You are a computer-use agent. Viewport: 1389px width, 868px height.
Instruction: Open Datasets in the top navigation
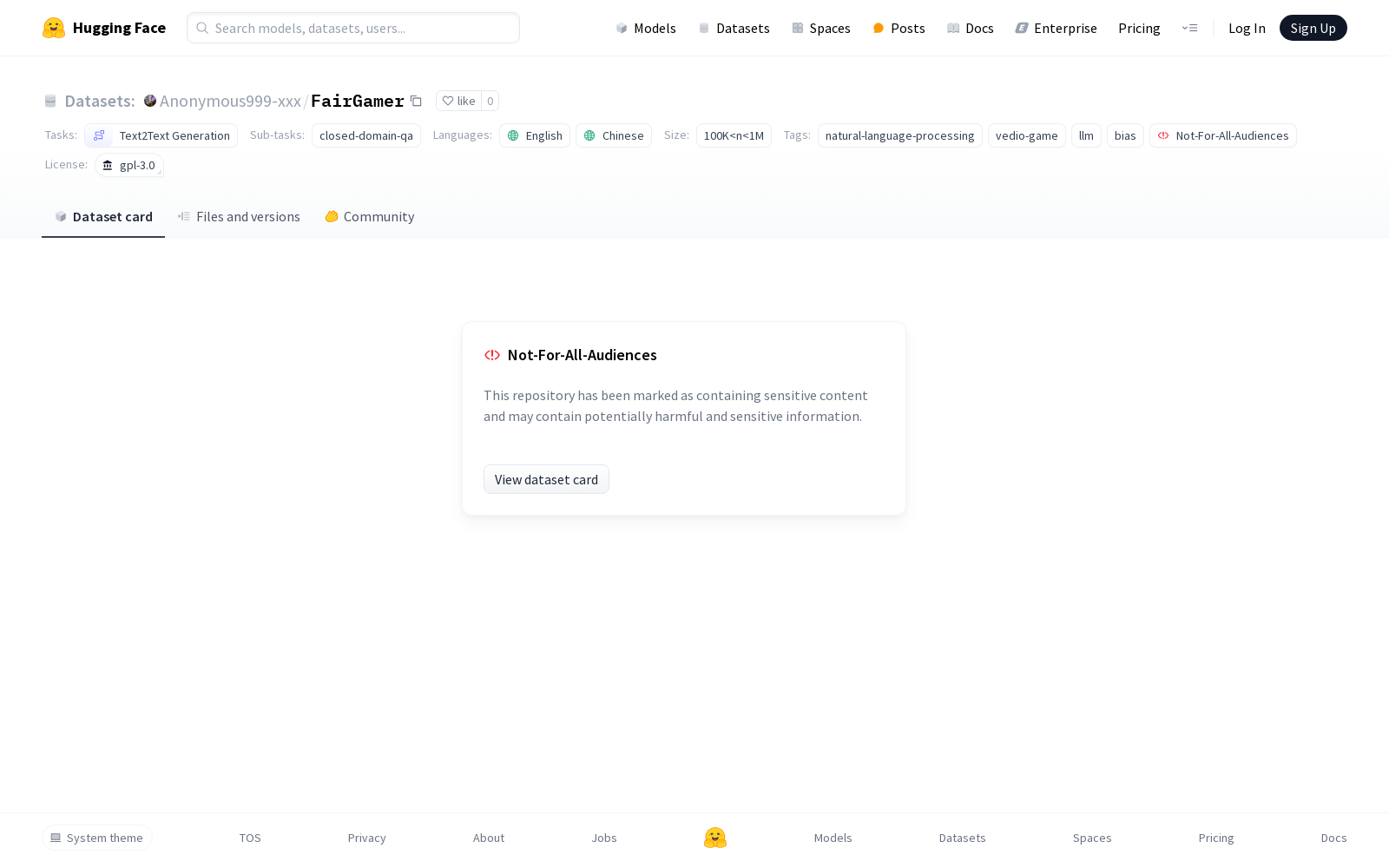tap(734, 28)
